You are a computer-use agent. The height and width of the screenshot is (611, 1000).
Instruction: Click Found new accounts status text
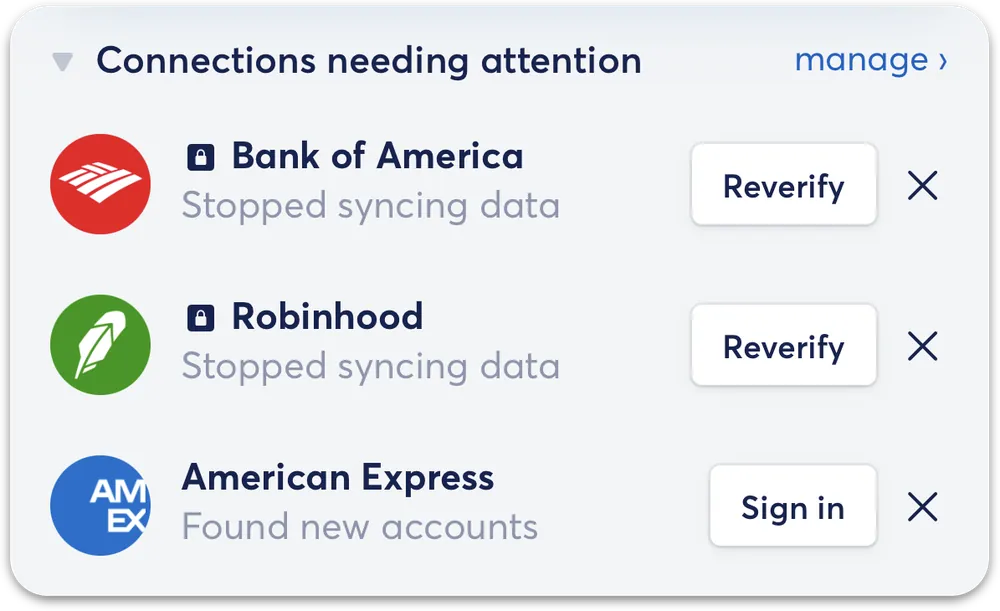coord(360,527)
